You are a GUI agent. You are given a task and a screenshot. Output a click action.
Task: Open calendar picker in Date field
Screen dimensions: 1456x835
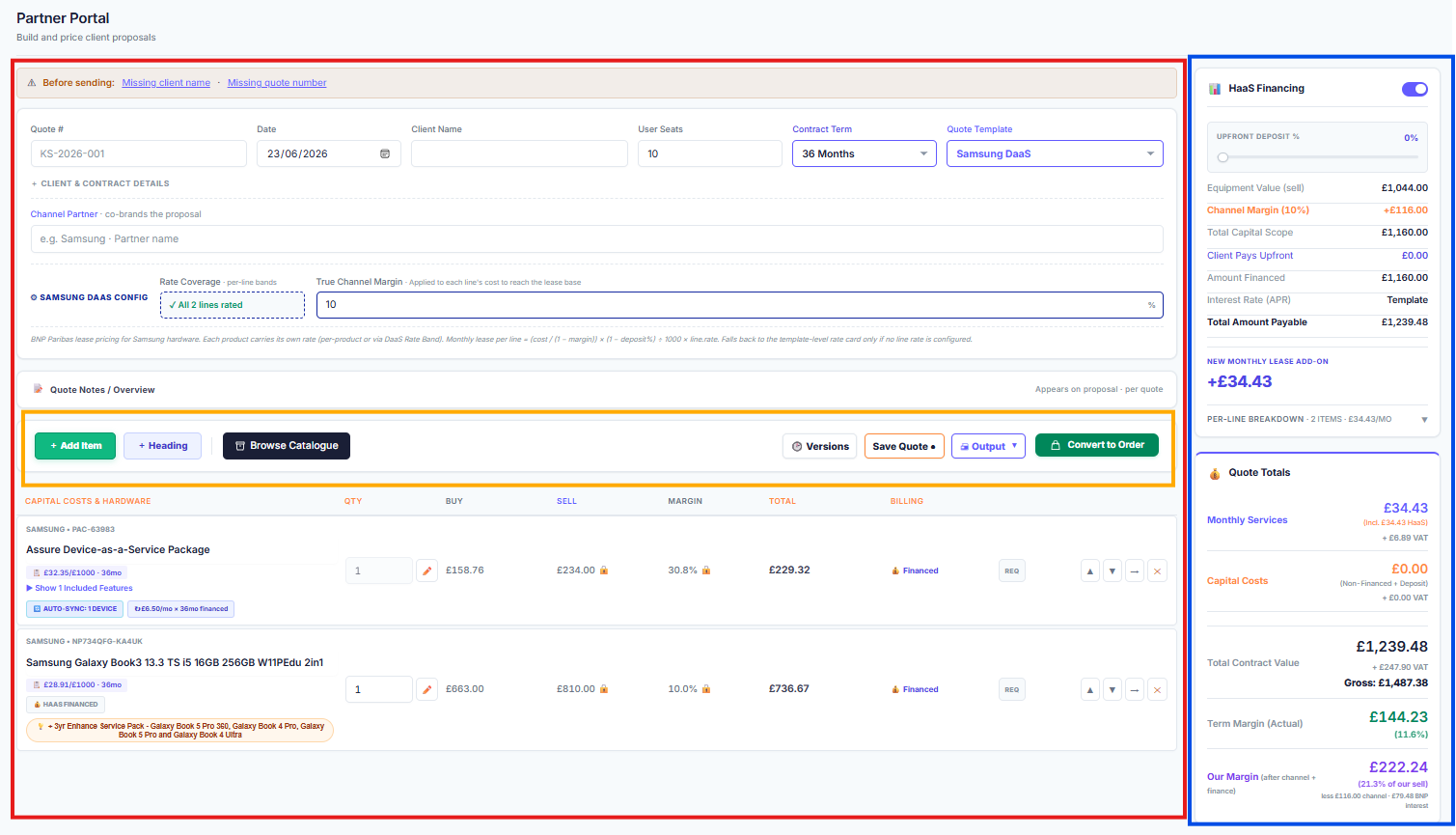coord(385,153)
